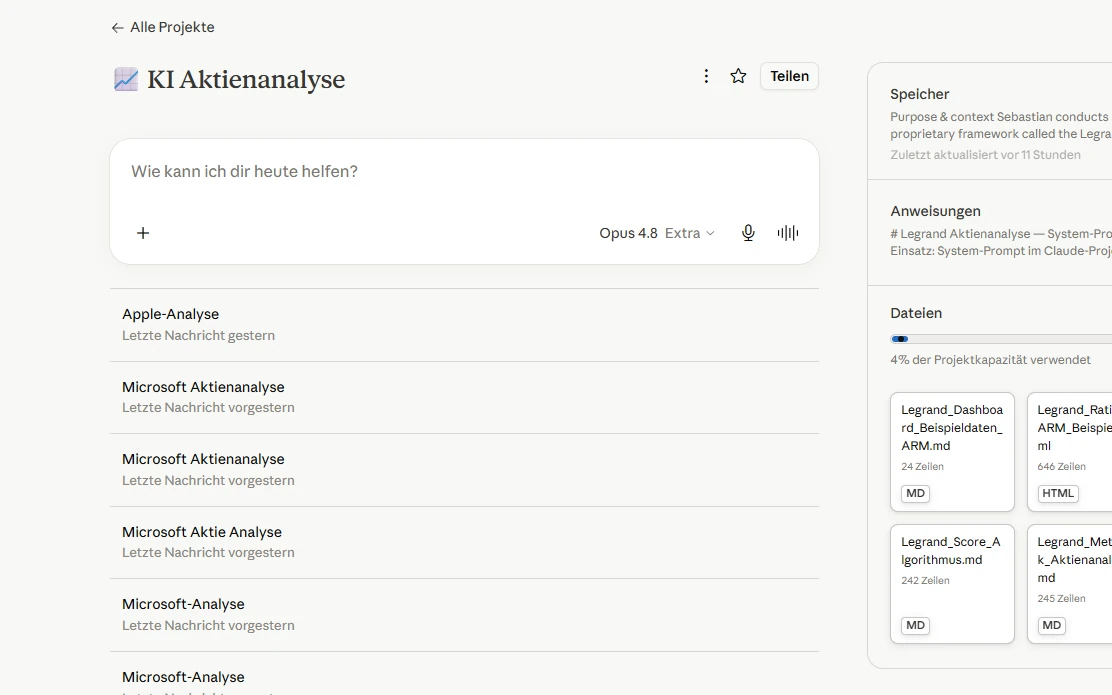Open the Opus 4.8 Extra model dropdown

coord(657,233)
